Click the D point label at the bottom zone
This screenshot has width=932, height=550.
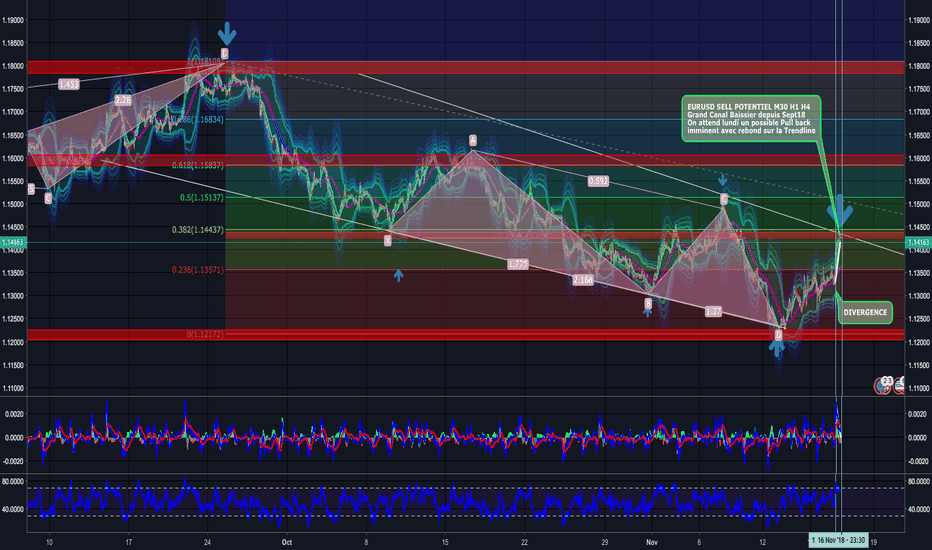point(778,335)
